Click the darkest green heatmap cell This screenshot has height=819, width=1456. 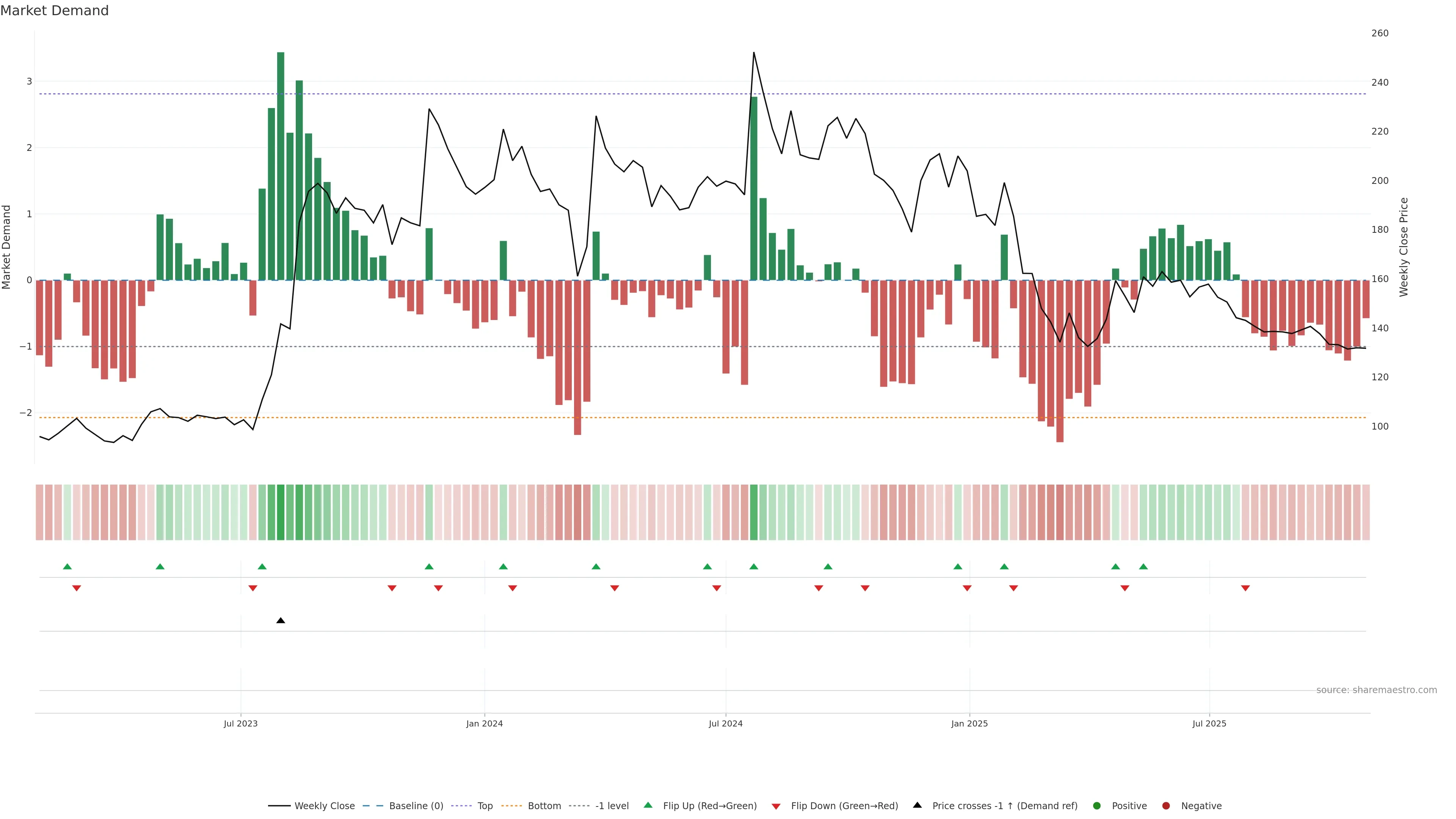click(x=280, y=512)
